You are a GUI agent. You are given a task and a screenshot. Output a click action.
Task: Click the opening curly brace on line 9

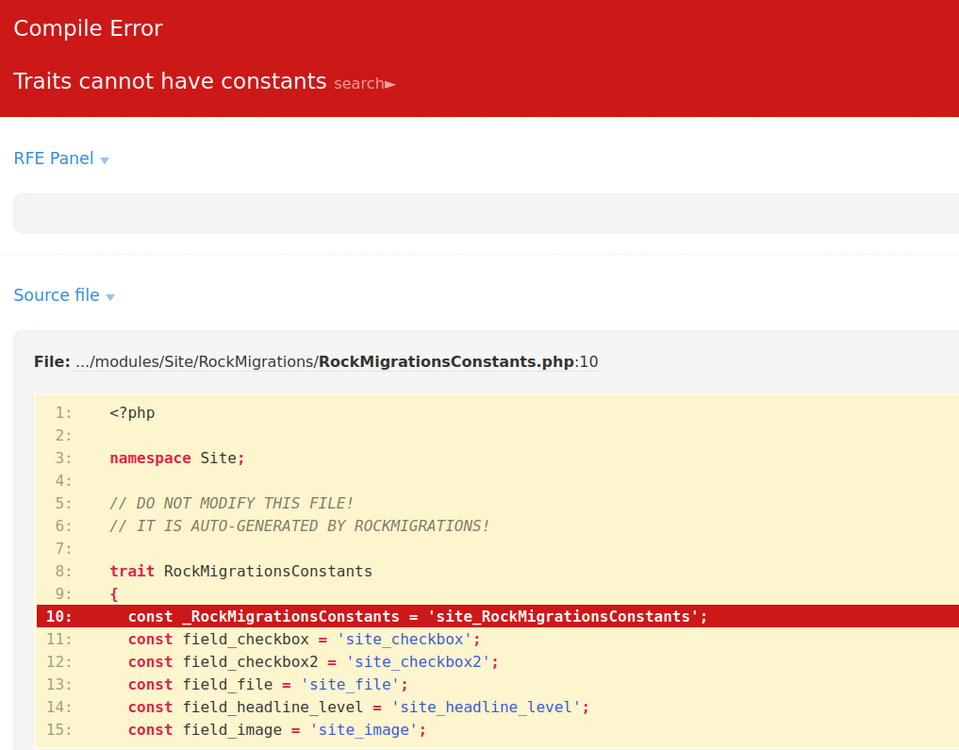coord(114,594)
